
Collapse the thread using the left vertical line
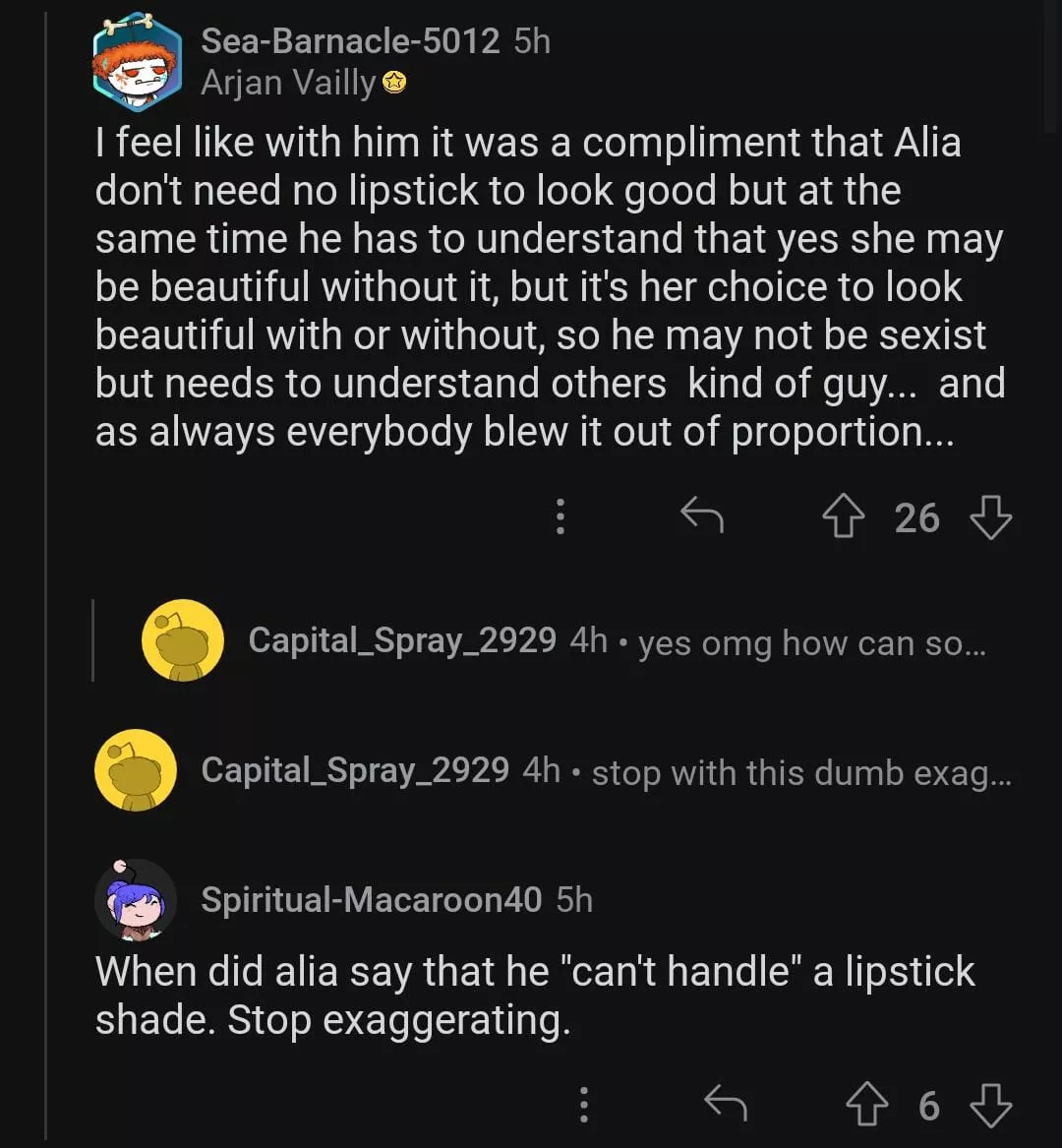(x=47, y=590)
